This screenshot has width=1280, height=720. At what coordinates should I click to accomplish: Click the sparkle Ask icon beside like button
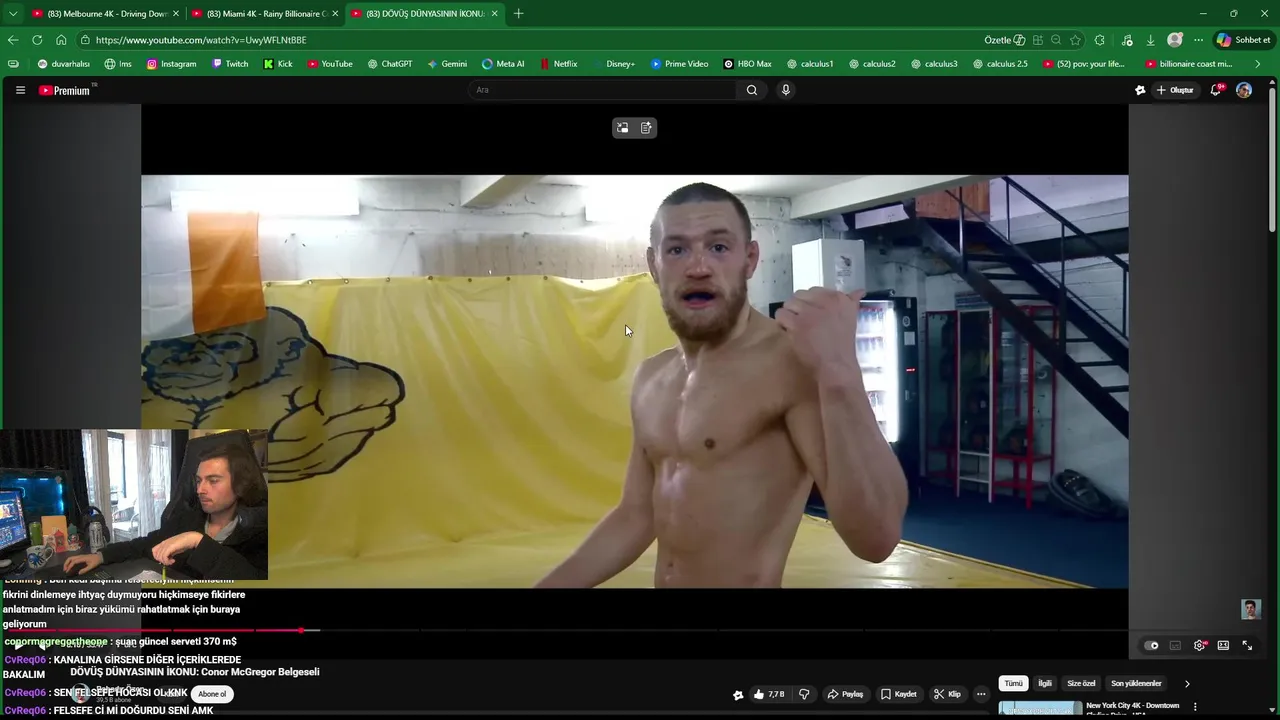738,695
